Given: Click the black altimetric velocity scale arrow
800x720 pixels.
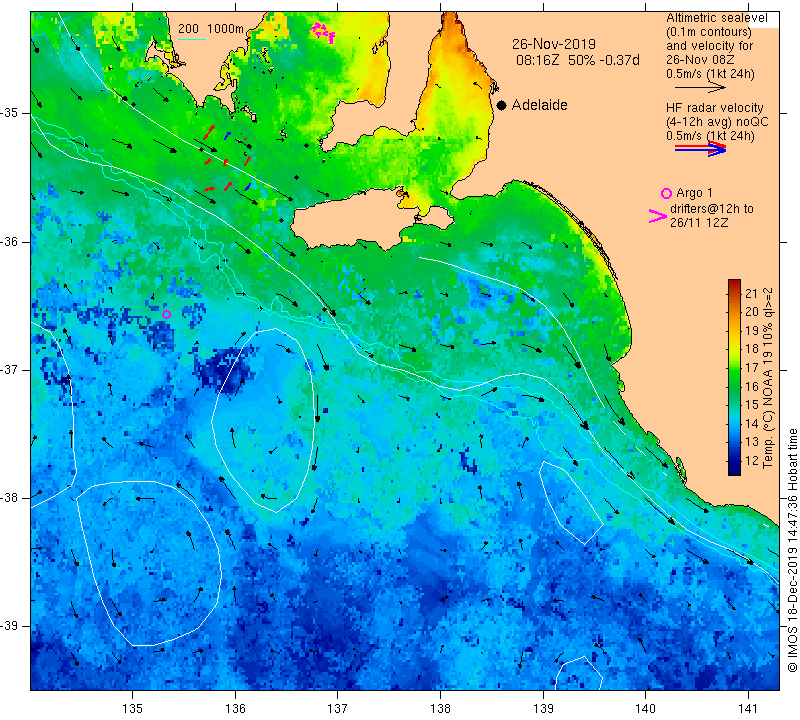Looking at the screenshot, I should (699, 87).
